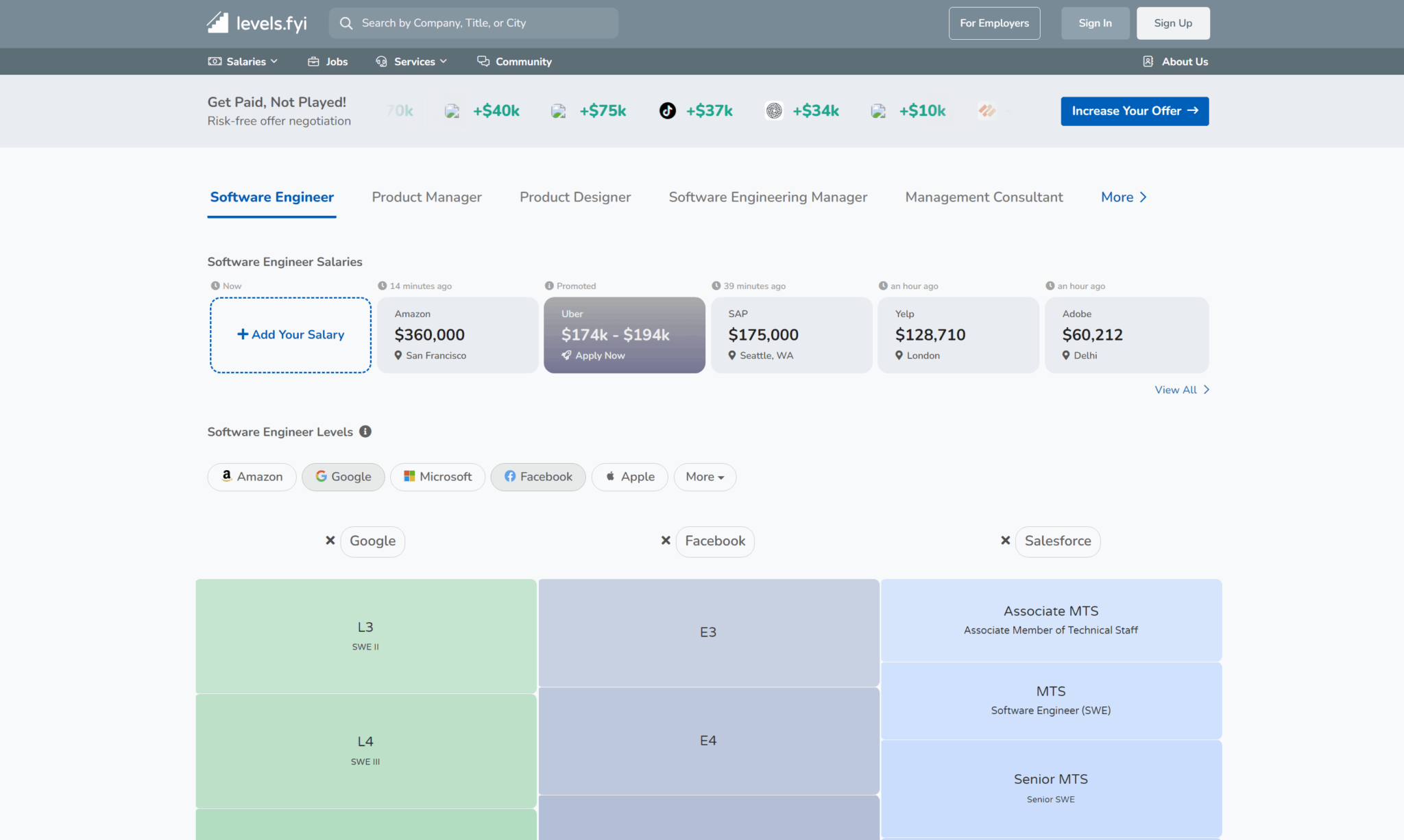Toggle the Amazon company chip

tap(252, 477)
